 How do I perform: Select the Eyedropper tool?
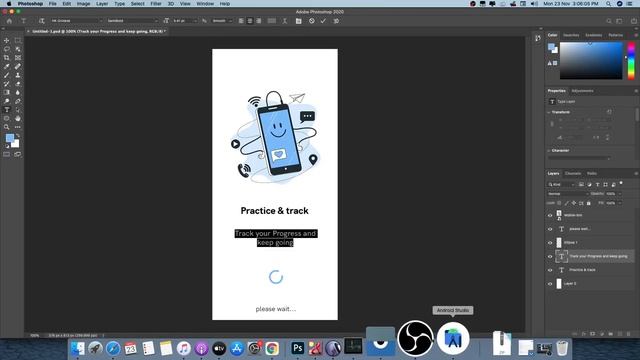pos(7,67)
